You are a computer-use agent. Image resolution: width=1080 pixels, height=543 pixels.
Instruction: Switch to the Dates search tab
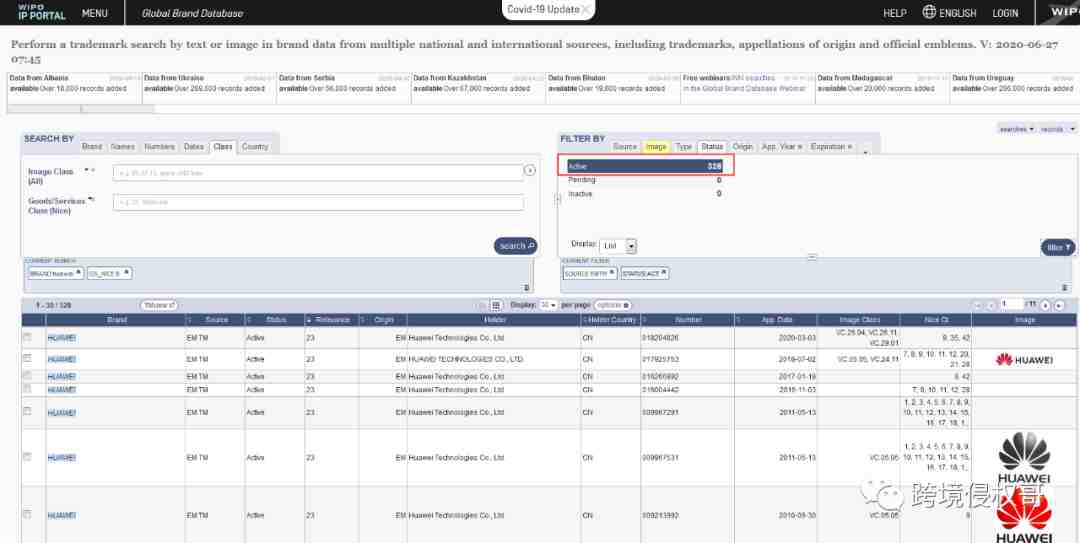[x=194, y=147]
